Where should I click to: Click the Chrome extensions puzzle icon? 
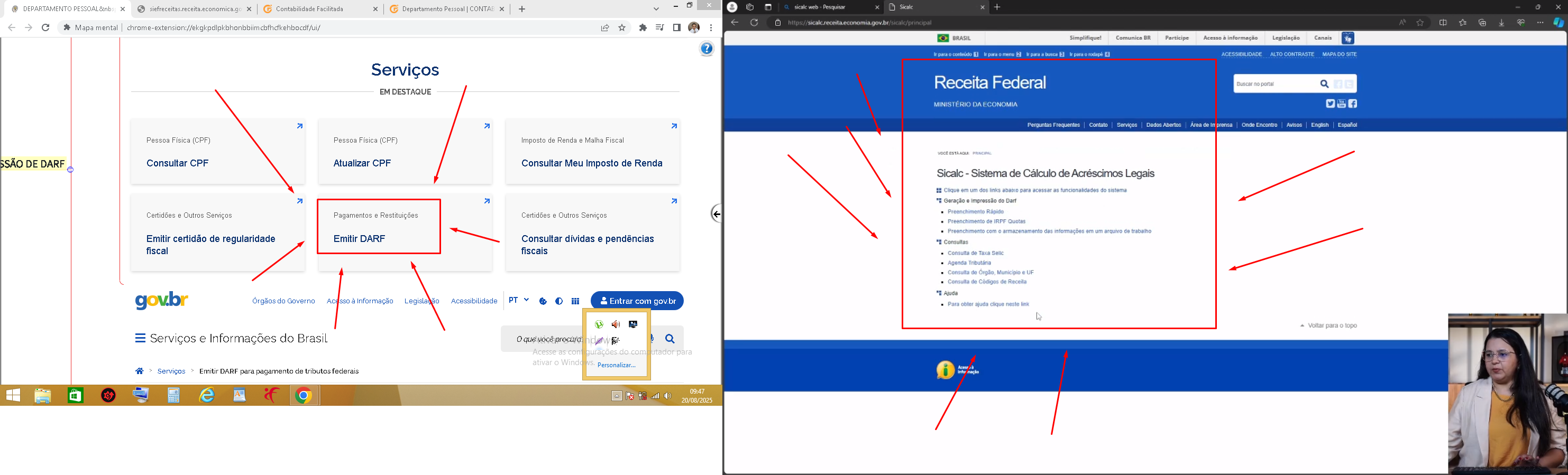pyautogui.click(x=643, y=27)
